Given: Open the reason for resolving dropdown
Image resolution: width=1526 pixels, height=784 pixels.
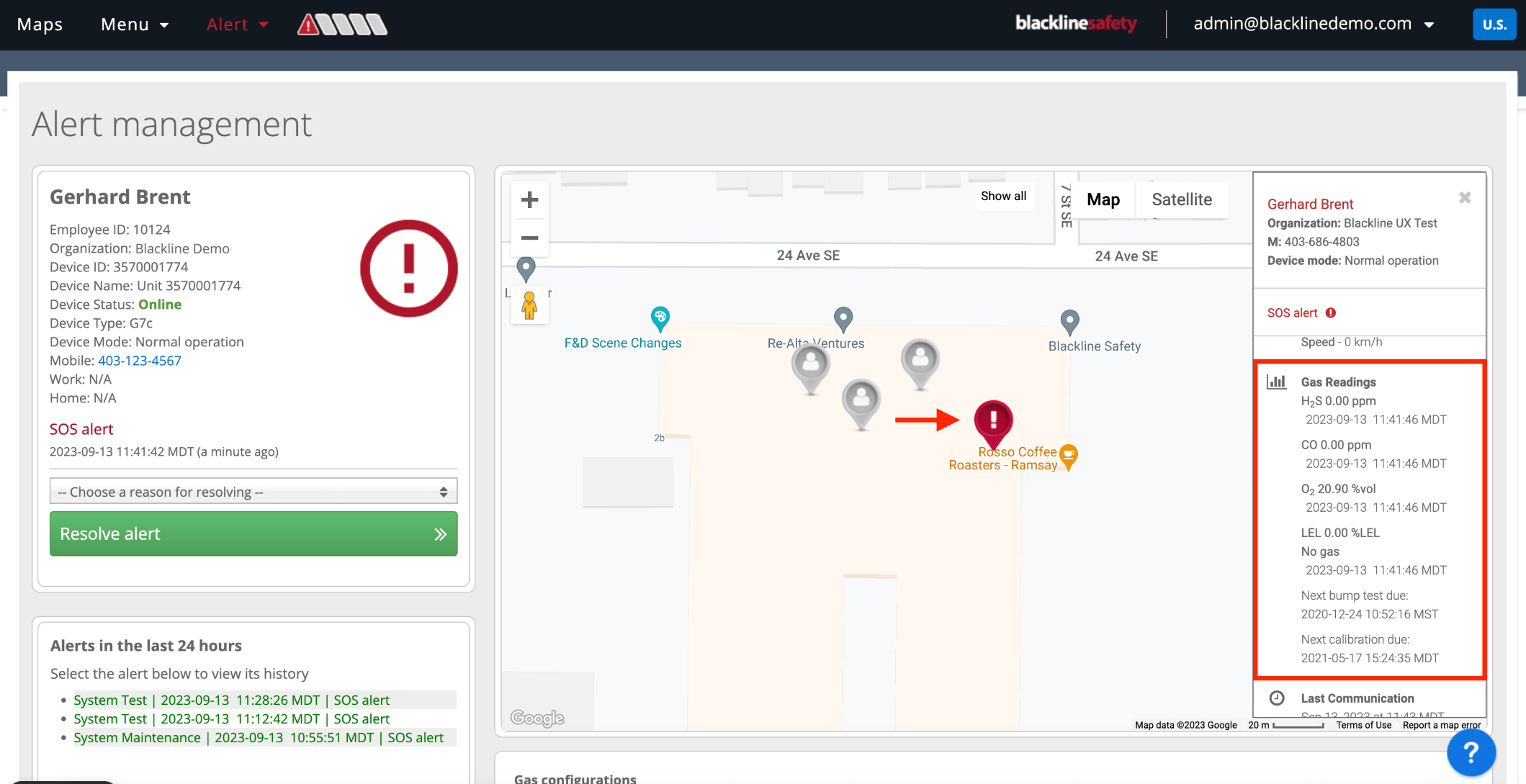Looking at the screenshot, I should click(x=253, y=492).
